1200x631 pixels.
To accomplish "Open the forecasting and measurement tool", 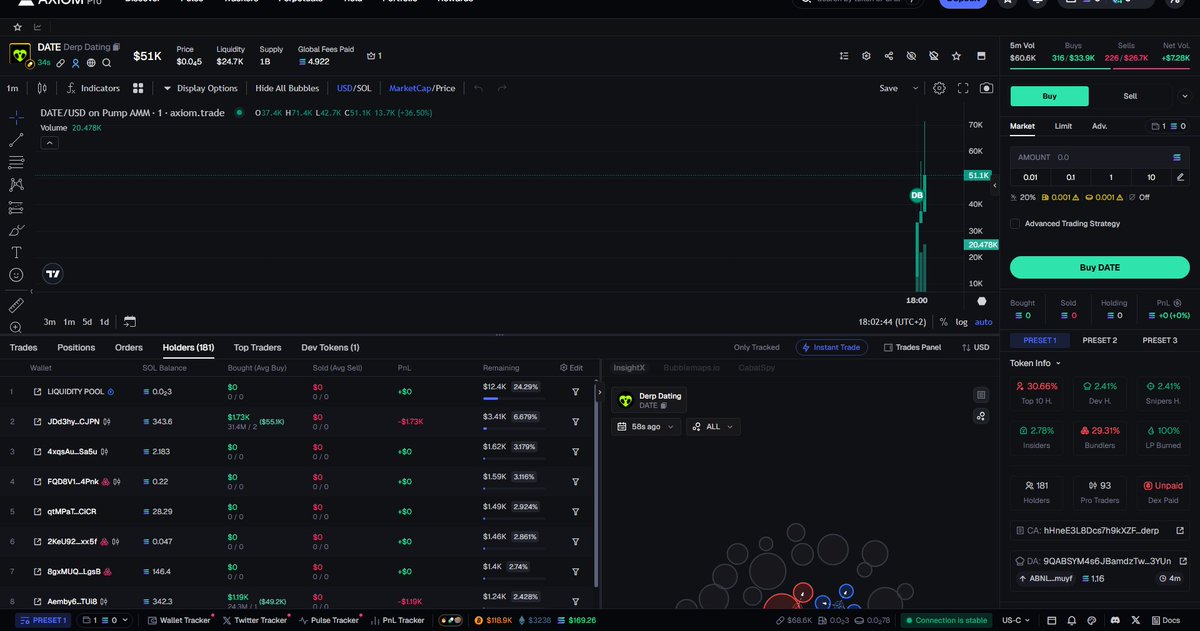I will click(16, 207).
